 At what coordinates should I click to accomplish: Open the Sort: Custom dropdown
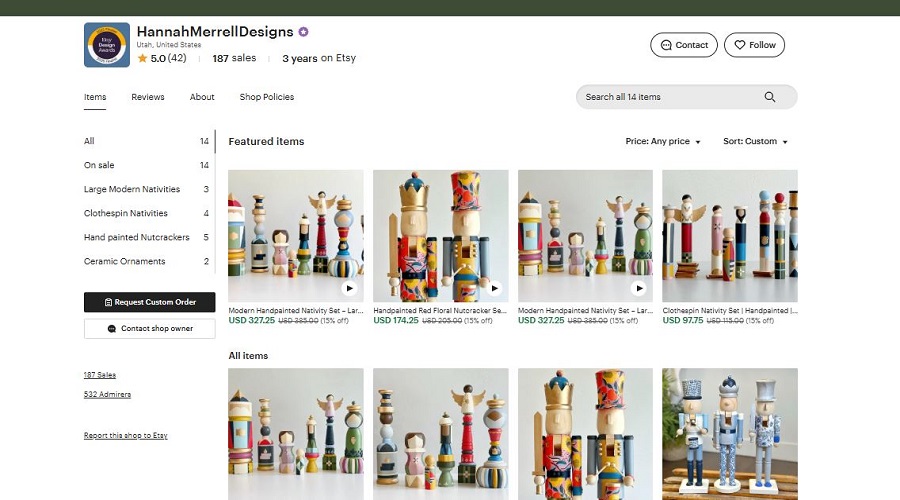tap(755, 142)
